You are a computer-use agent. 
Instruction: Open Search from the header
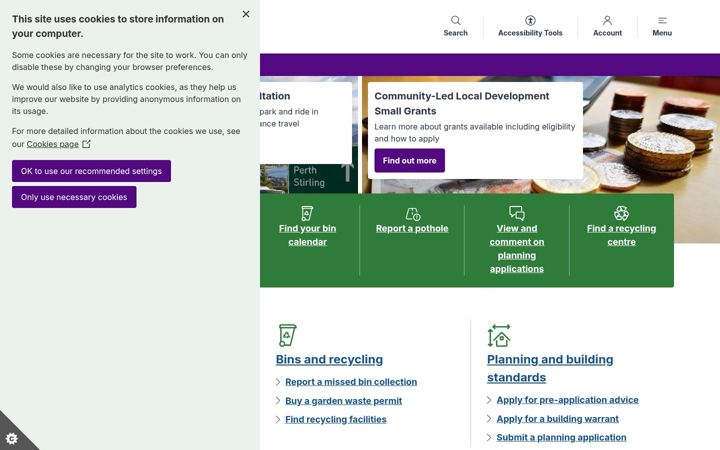click(x=456, y=26)
